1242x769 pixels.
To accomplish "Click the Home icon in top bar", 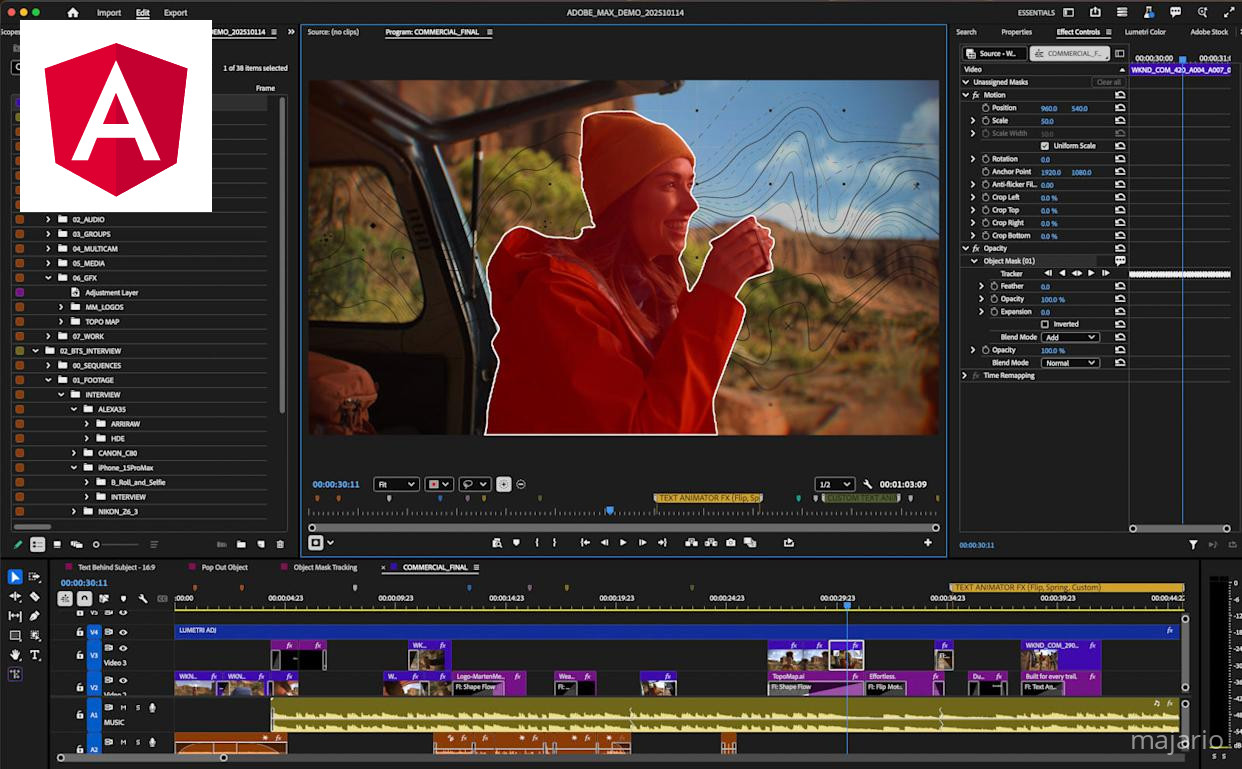I will pos(72,13).
